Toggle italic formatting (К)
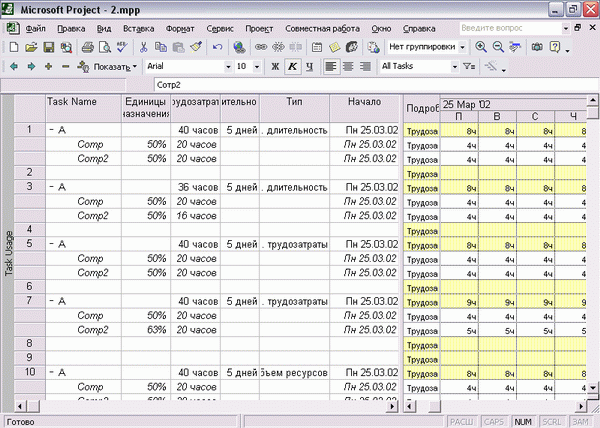The height and width of the screenshot is (428, 600). (292, 67)
